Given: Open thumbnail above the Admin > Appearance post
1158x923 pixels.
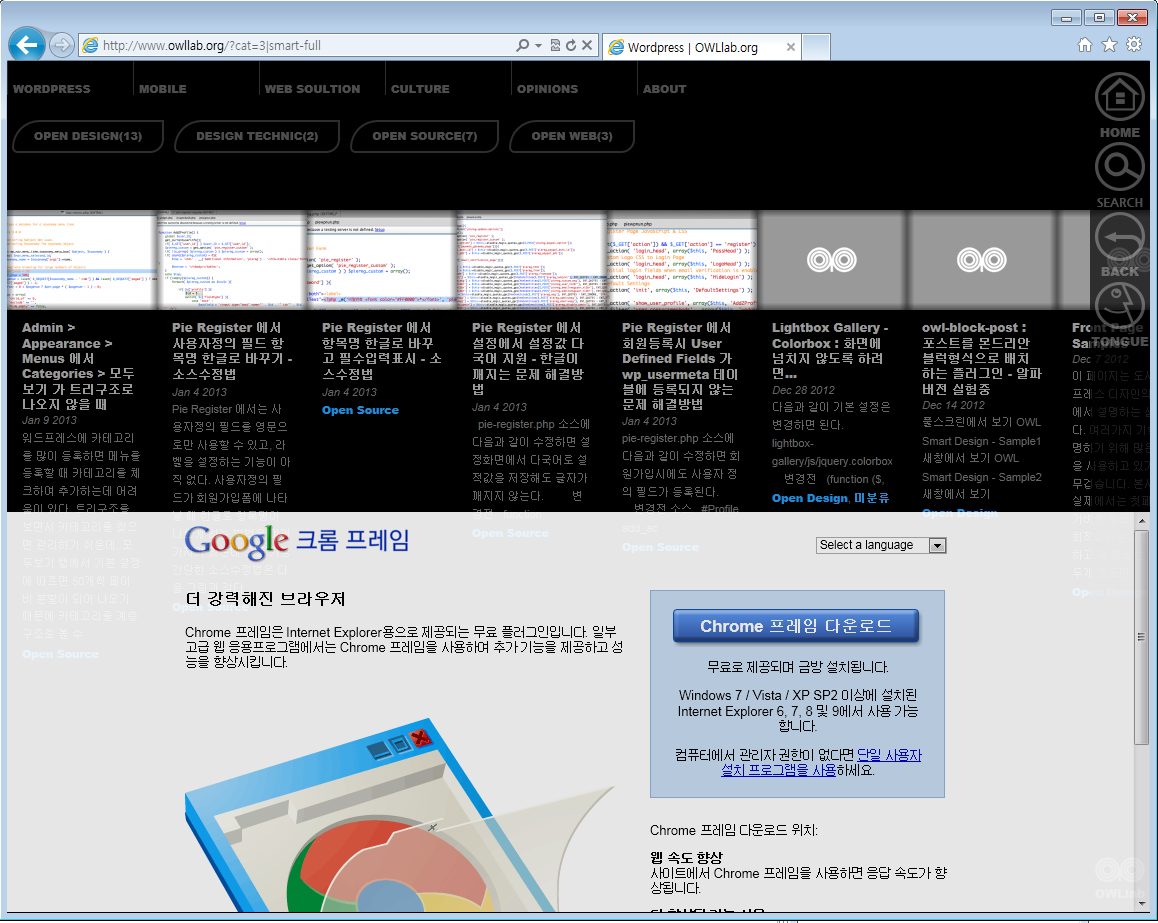Looking at the screenshot, I should click(x=81, y=260).
